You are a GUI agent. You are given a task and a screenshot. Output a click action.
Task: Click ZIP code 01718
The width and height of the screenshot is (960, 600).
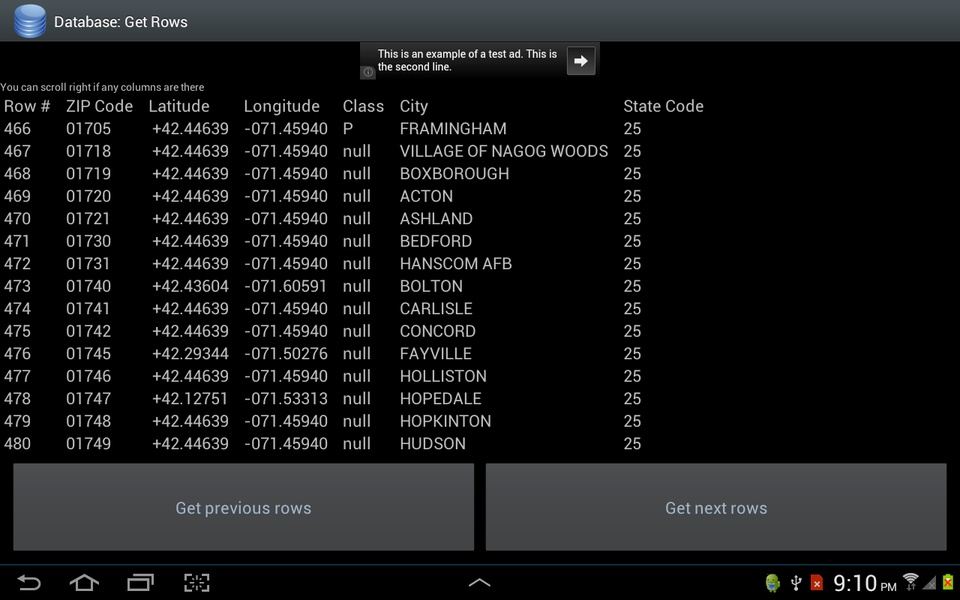88,151
